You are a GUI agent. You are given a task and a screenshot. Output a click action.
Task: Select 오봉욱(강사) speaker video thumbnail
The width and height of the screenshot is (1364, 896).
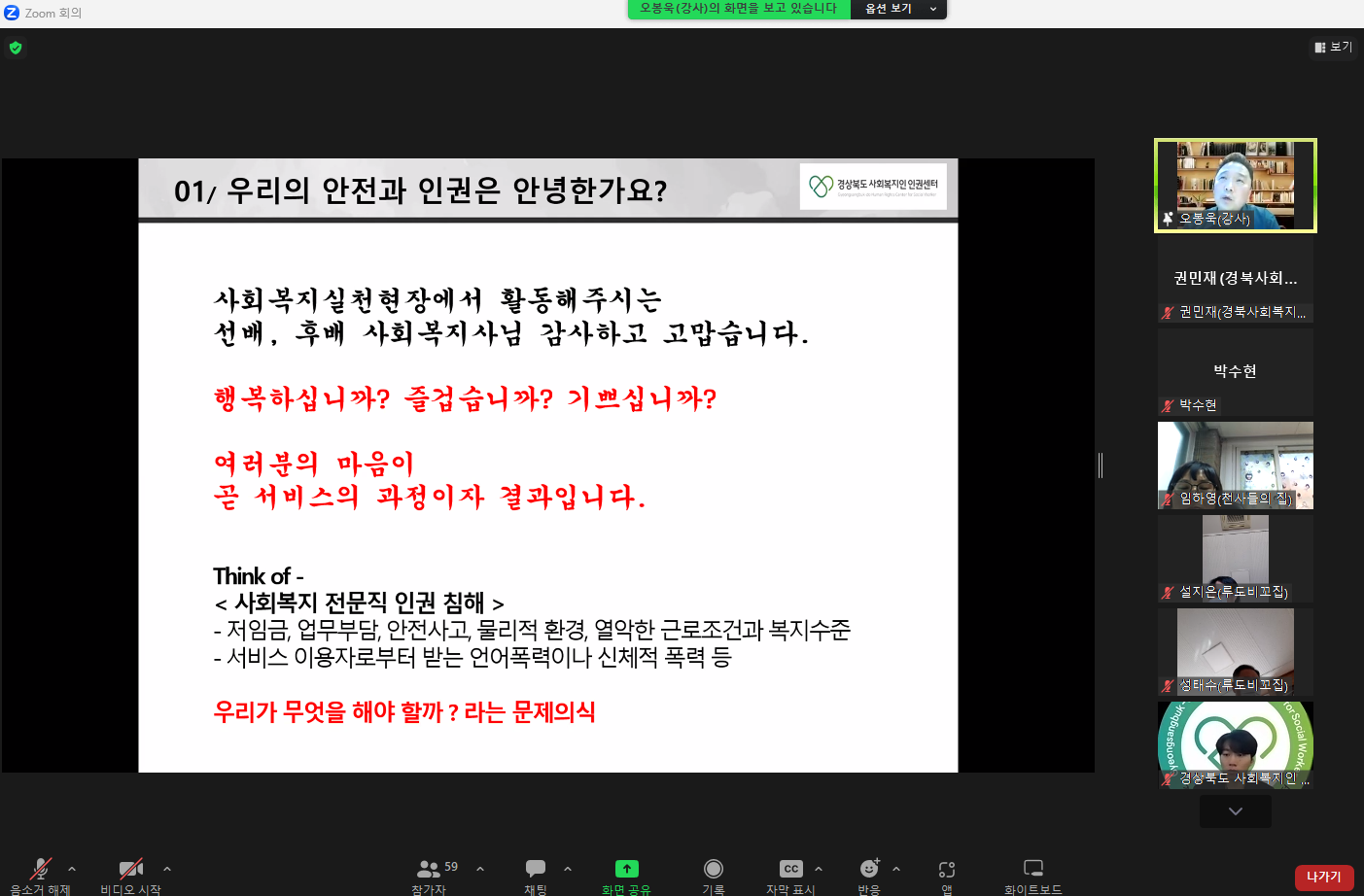coord(1236,186)
